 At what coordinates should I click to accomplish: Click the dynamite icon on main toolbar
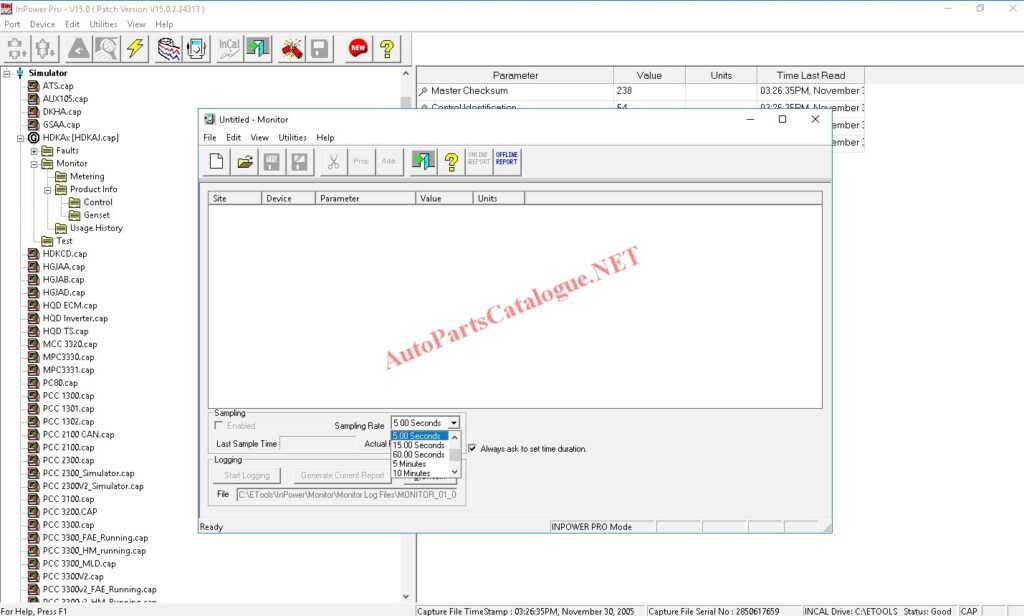pyautogui.click(x=291, y=46)
